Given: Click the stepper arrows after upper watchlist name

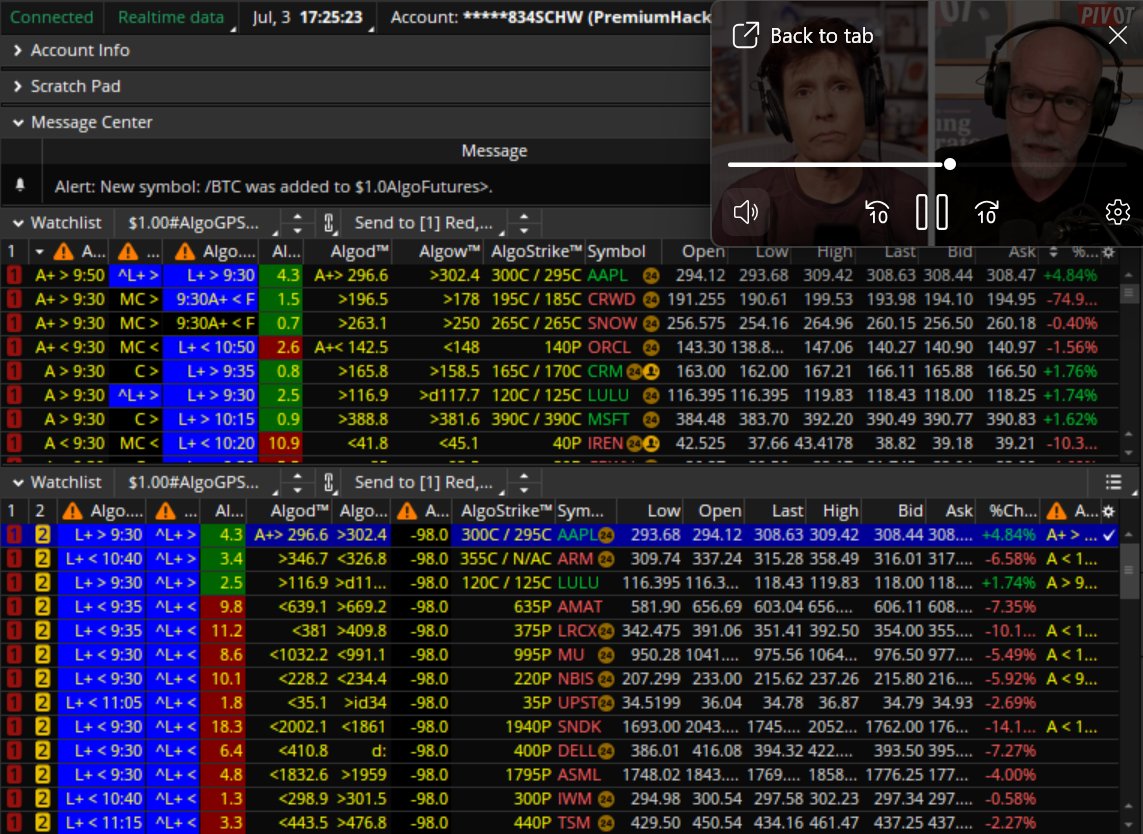Looking at the screenshot, I should coord(297,223).
